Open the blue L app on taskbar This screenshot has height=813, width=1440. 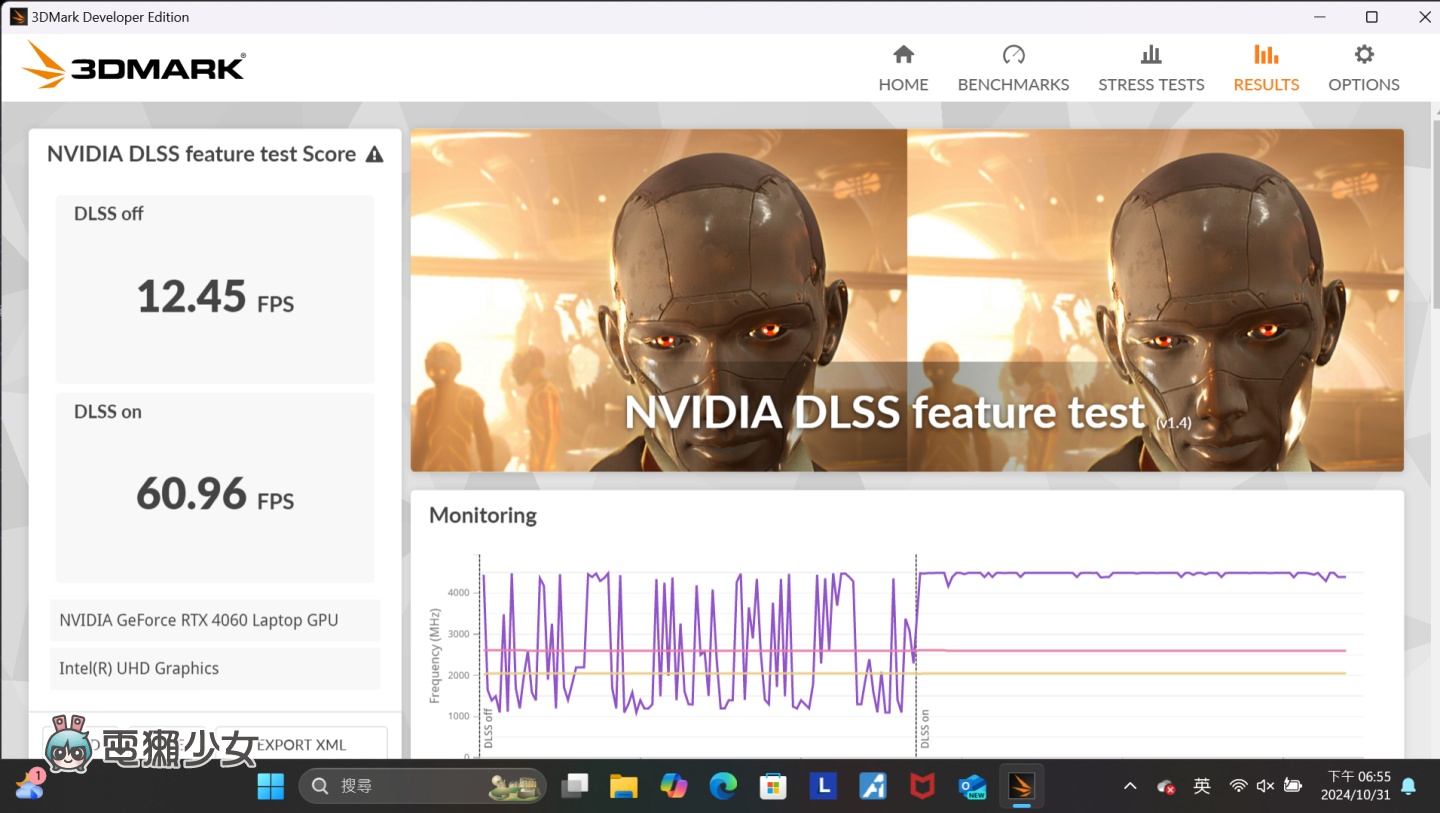coord(823,786)
